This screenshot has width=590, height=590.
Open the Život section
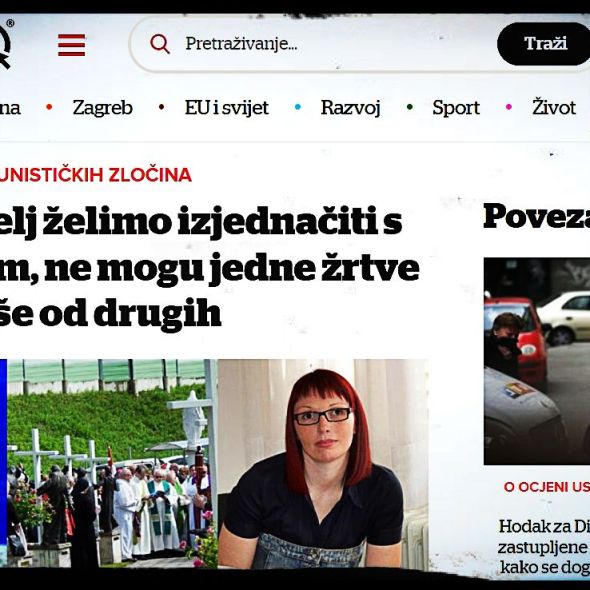(x=554, y=107)
